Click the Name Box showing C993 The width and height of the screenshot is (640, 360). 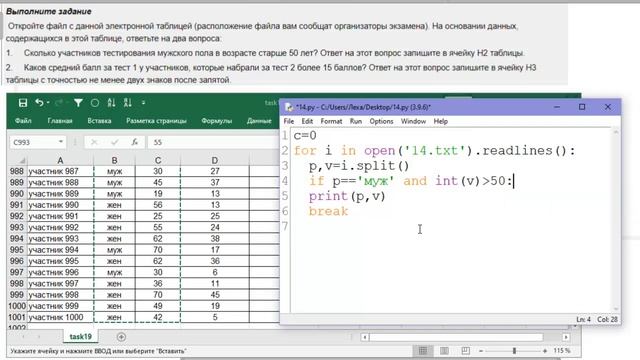pyautogui.click(x=37, y=142)
